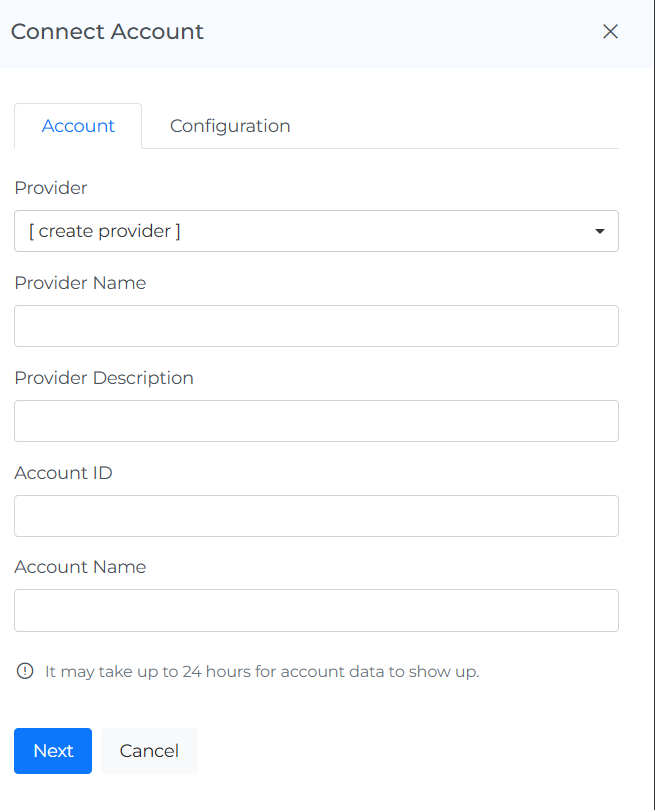The width and height of the screenshot is (655, 810).
Task: Click the info icon beside 24 hours notice
Action: (x=25, y=671)
